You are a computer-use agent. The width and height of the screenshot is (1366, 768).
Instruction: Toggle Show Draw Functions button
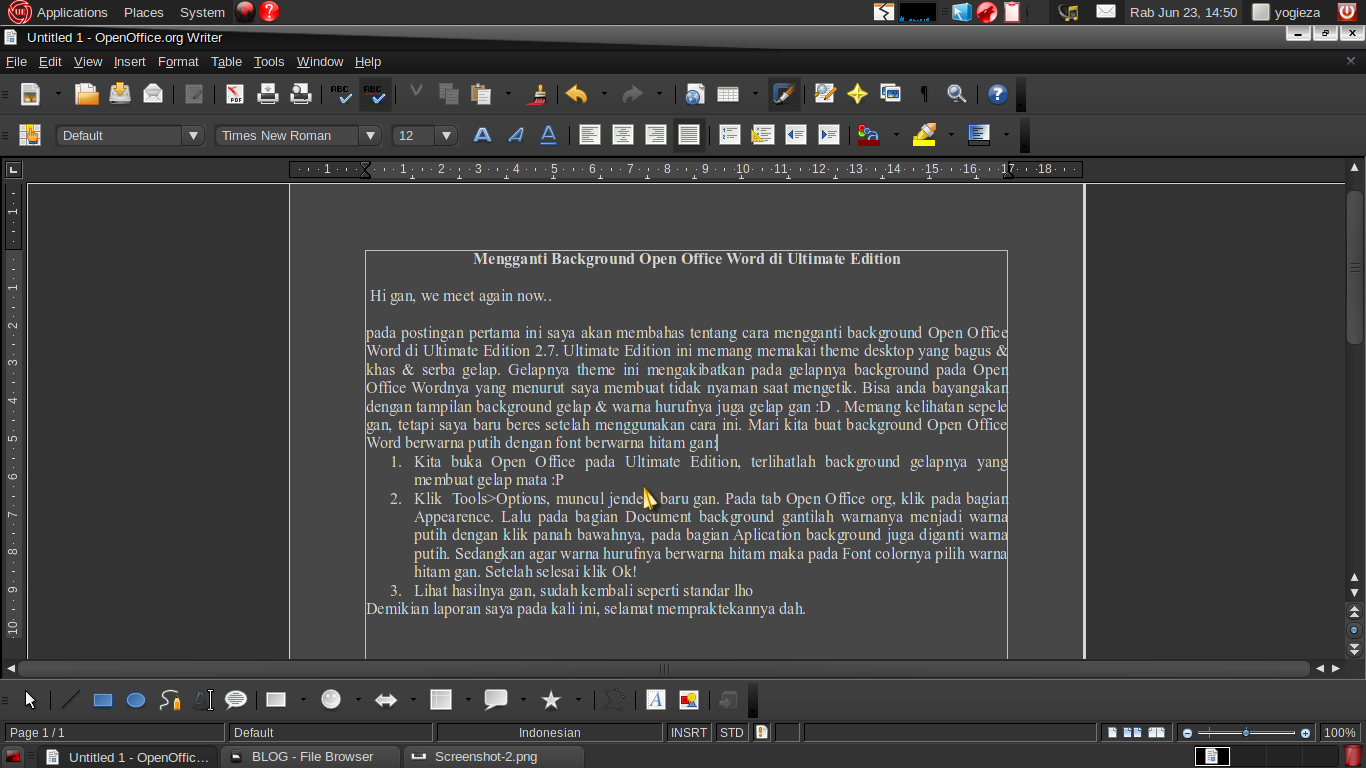[x=784, y=94]
